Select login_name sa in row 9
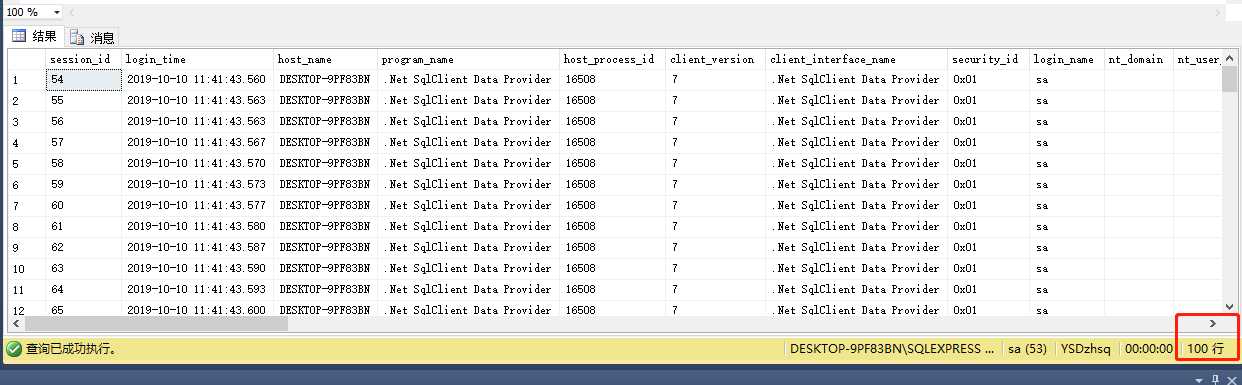The height and width of the screenshot is (385, 1242). [x=1067, y=247]
